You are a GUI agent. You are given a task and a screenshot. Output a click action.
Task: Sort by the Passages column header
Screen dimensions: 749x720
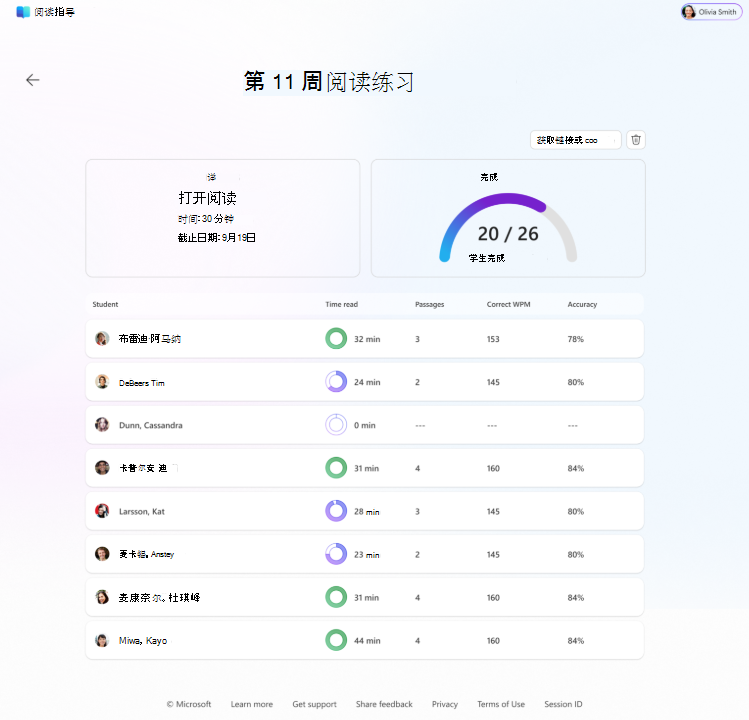click(429, 304)
